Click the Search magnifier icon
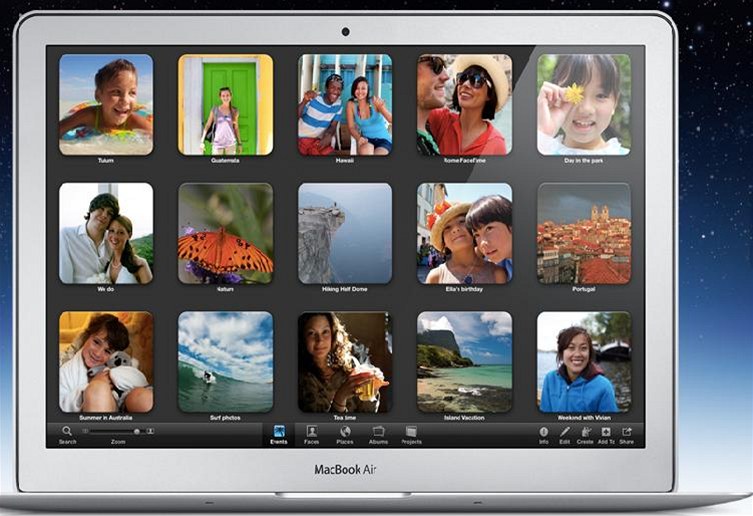The image size is (753, 516). tap(67, 431)
